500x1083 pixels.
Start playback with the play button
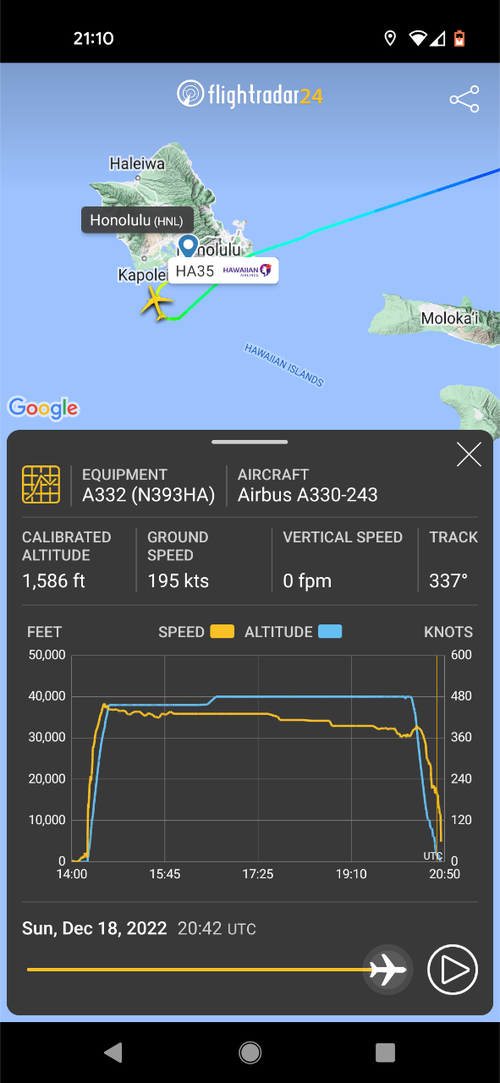click(452, 970)
